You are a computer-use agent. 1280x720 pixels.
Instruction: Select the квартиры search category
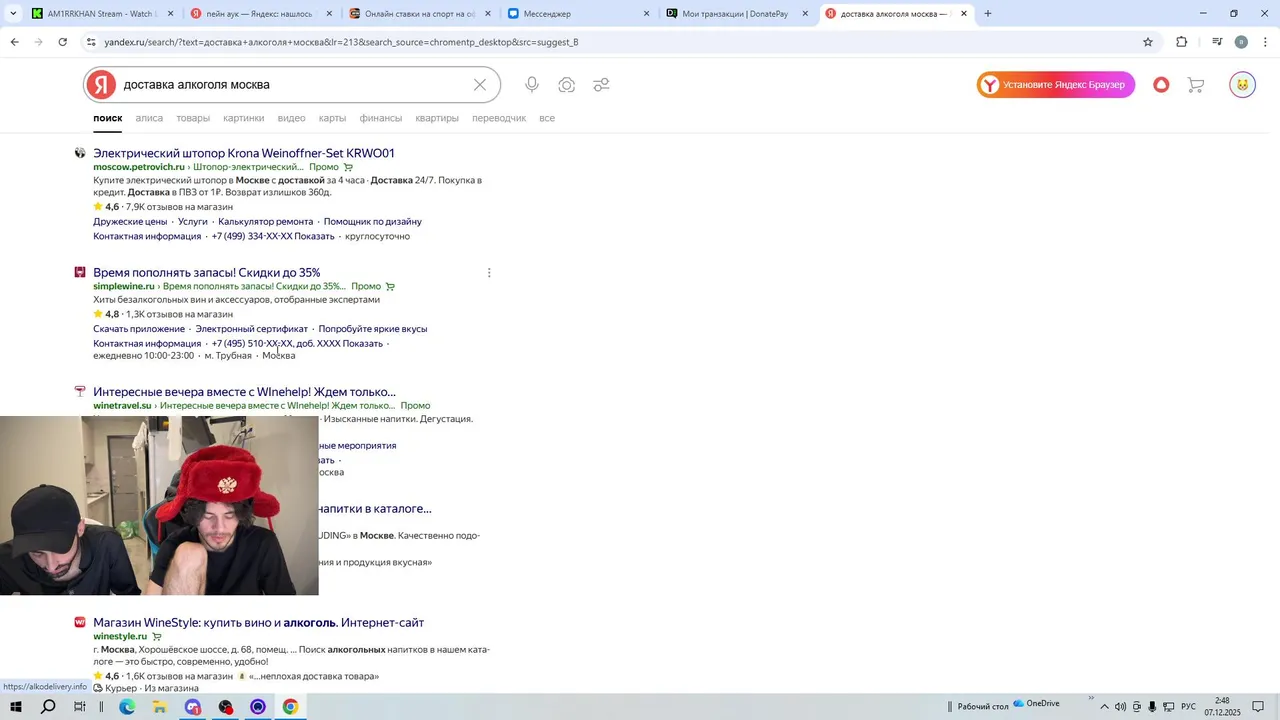pyautogui.click(x=437, y=118)
